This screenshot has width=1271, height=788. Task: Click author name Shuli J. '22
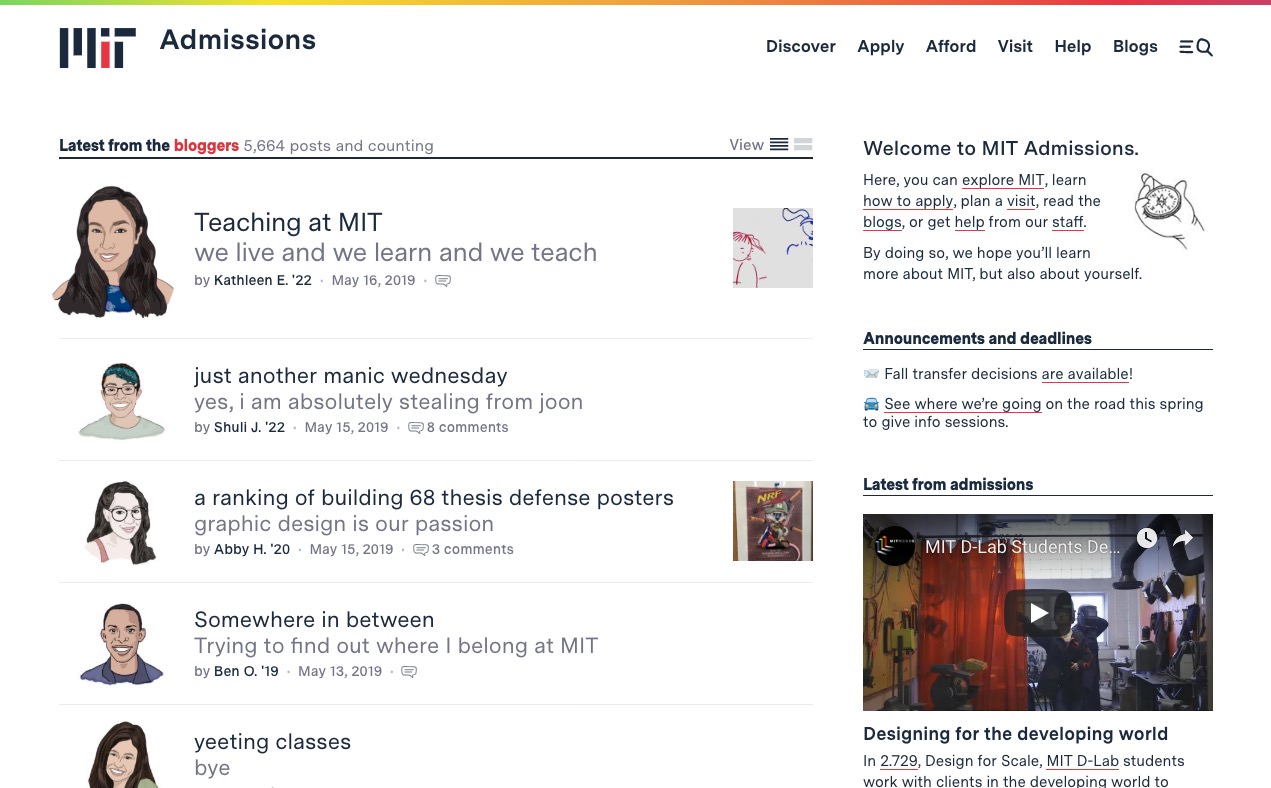[x=249, y=428]
